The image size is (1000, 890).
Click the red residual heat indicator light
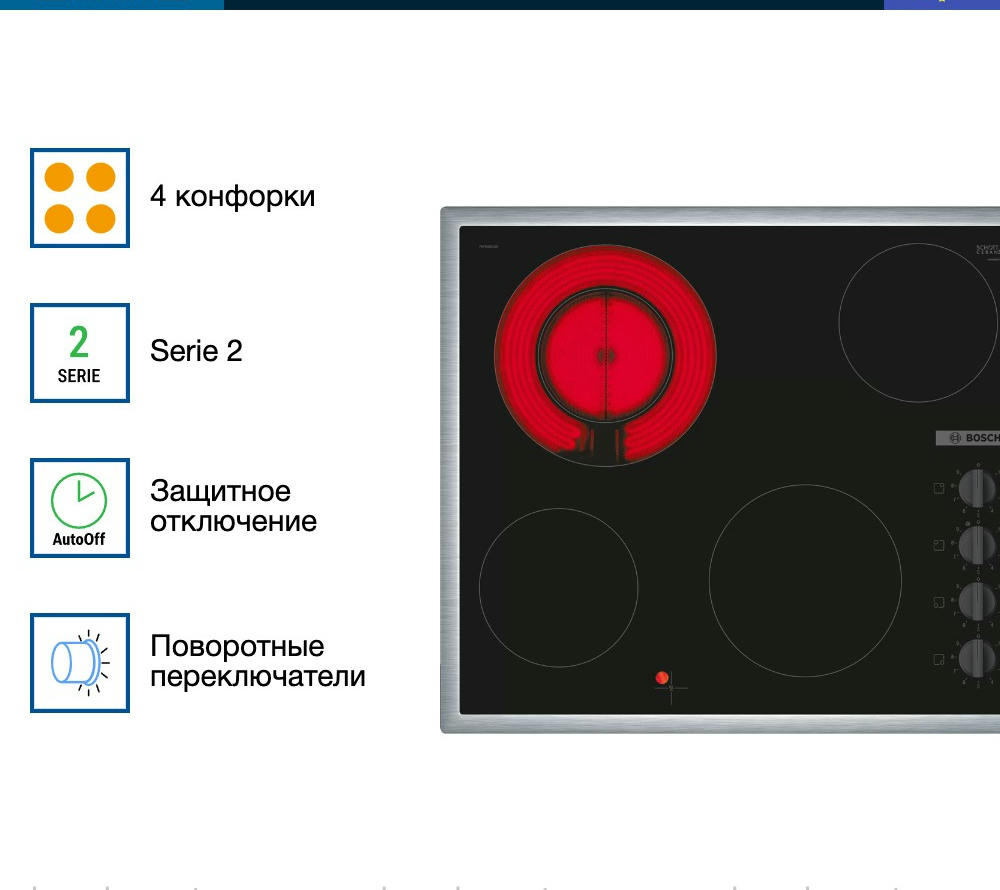coord(662,678)
